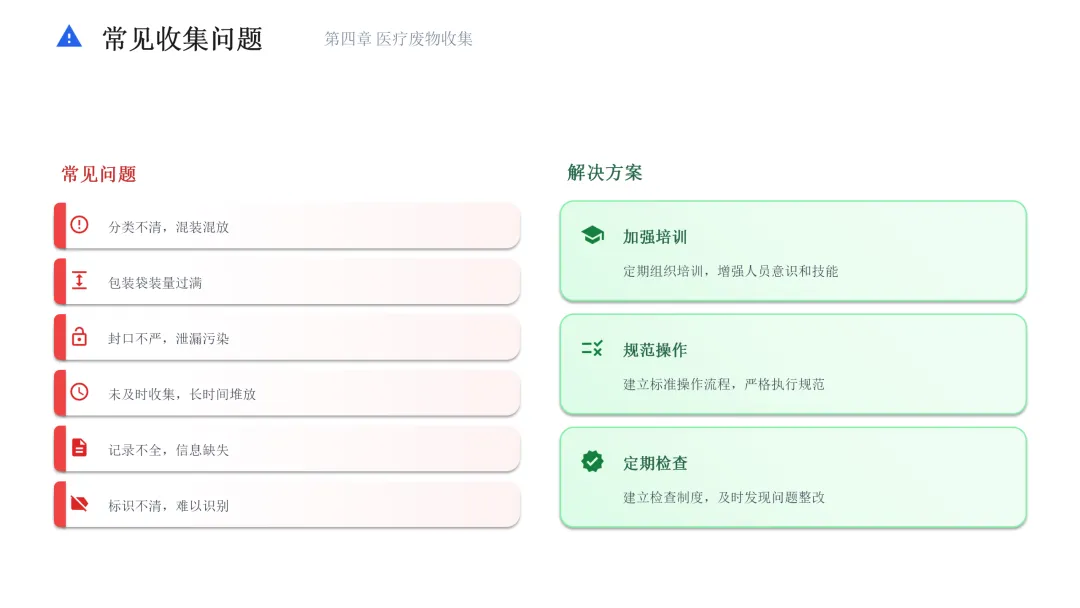
Task: Click the 未及时收集，长时间堆放 text
Action: [x=182, y=394]
